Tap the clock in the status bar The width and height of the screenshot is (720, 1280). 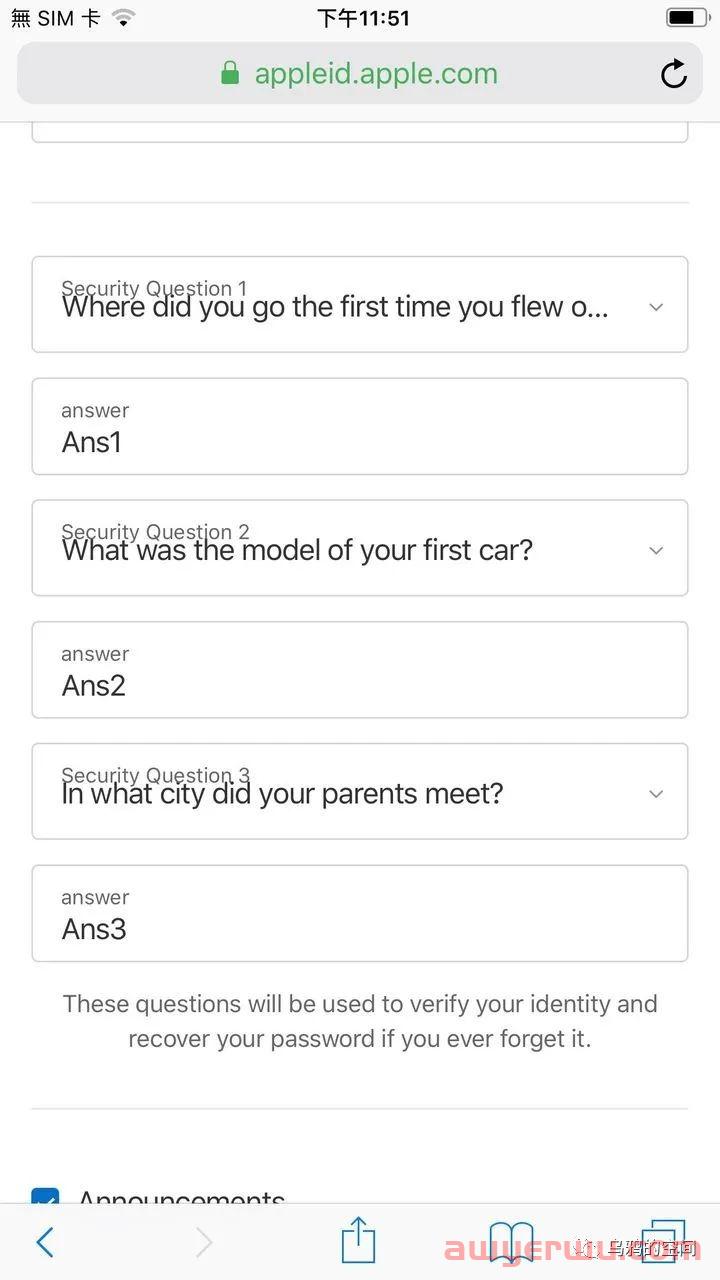(x=363, y=18)
